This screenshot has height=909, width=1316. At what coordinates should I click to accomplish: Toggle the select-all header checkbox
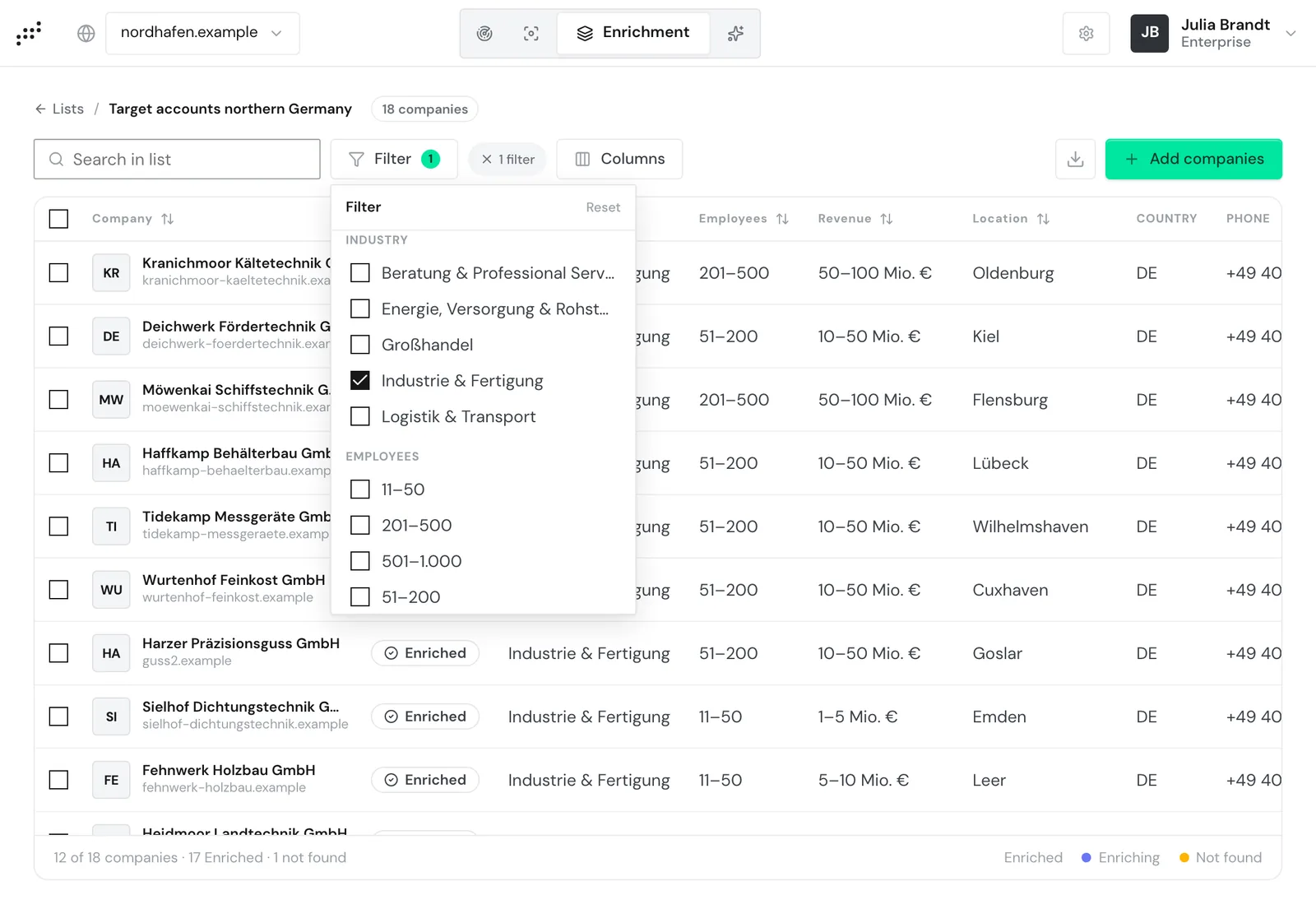[x=58, y=219]
